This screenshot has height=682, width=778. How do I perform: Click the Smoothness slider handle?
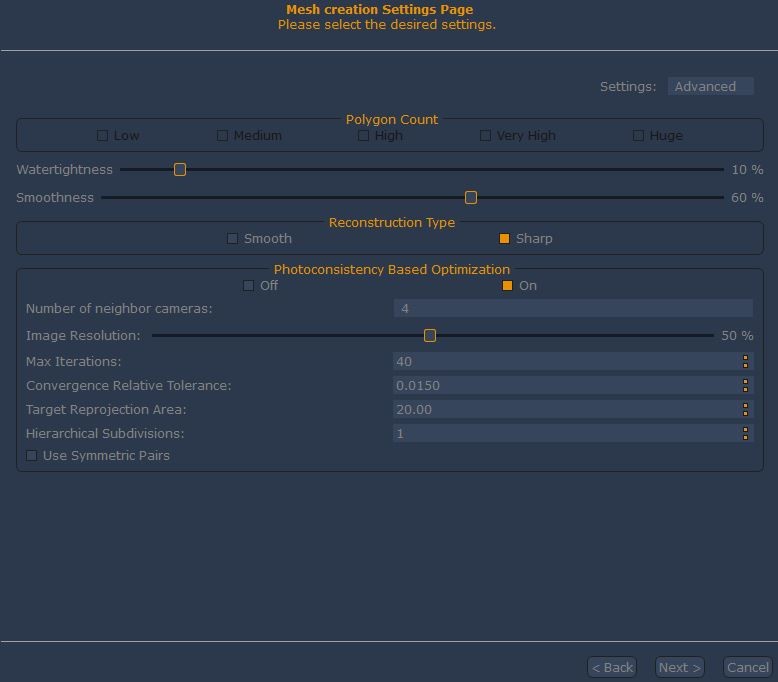(471, 198)
